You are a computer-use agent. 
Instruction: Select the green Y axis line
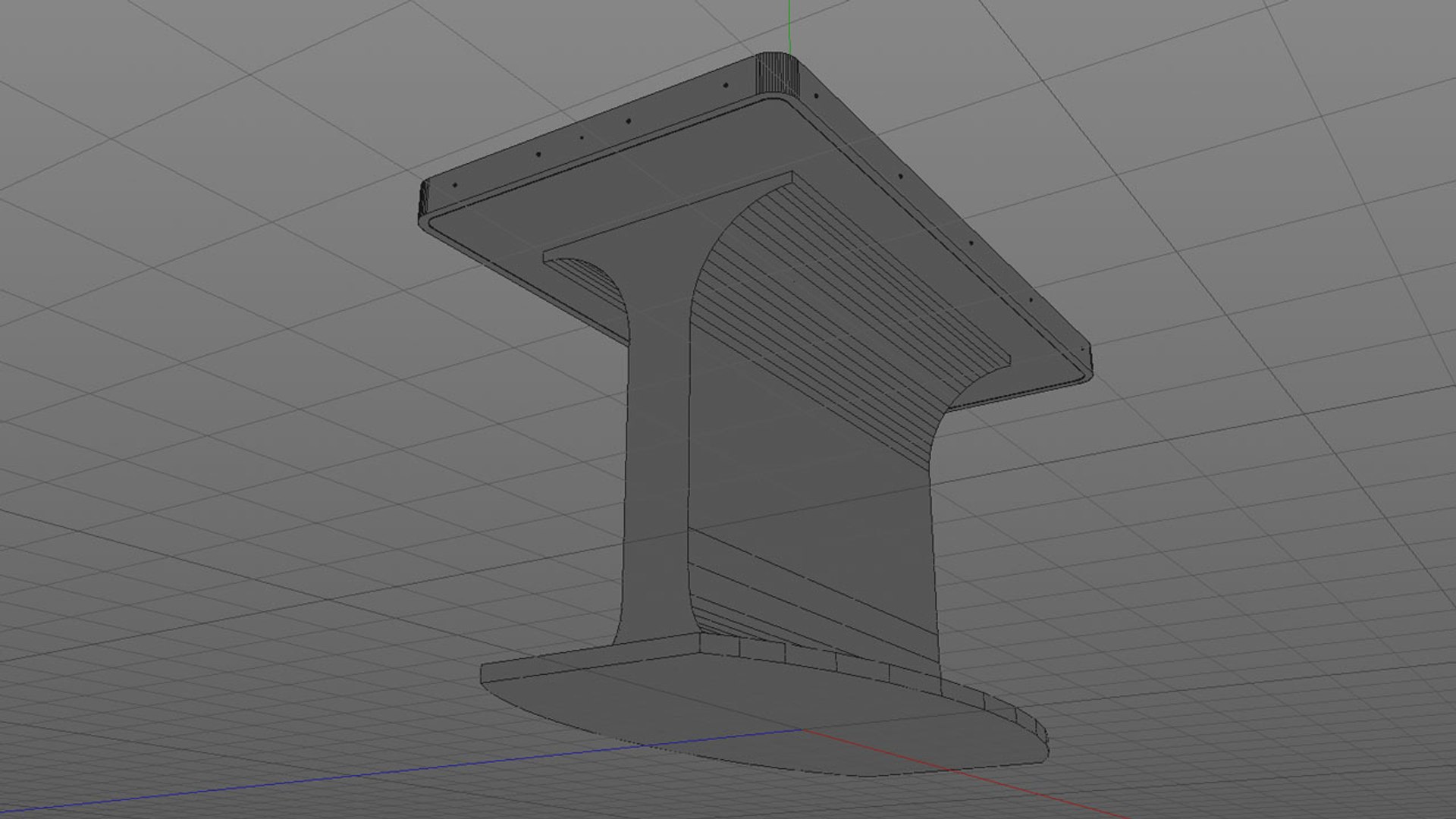[789, 27]
